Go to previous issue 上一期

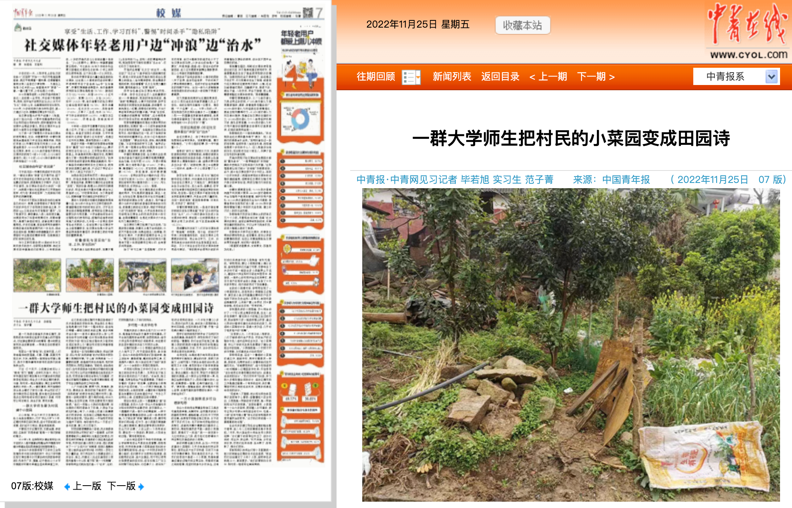click(548, 77)
